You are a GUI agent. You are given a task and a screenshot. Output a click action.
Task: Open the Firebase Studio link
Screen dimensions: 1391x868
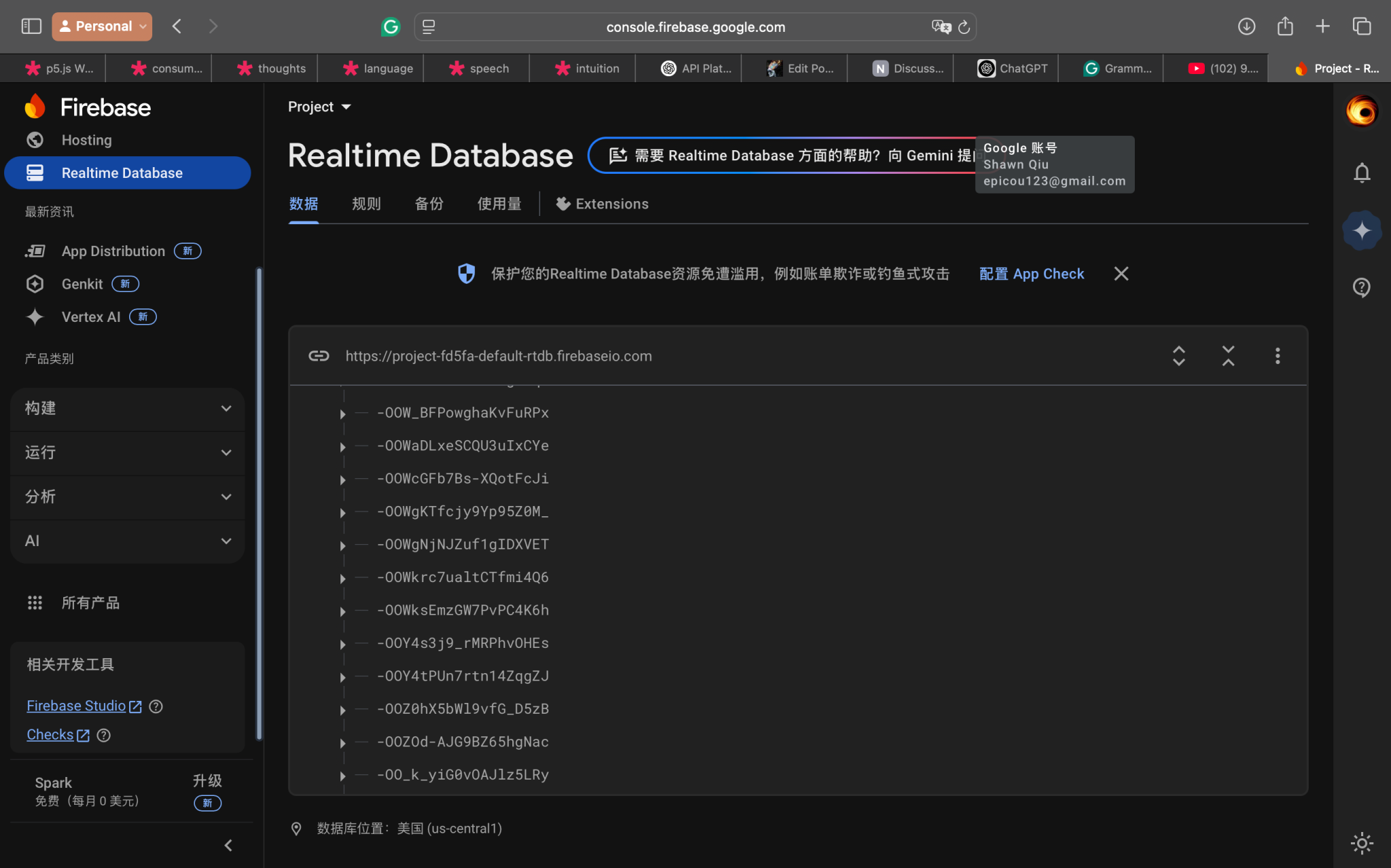pyautogui.click(x=76, y=706)
